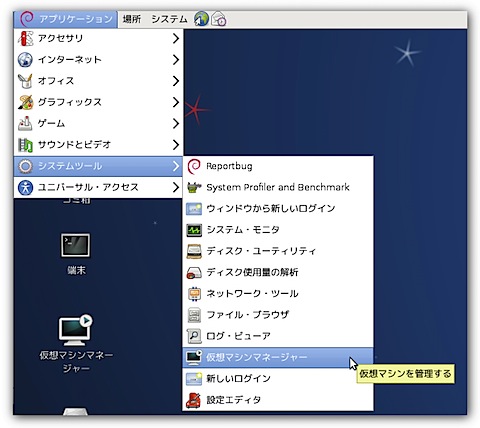Select the ログ・ビューア label
Image resolution: width=480 pixels, height=428 pixels.
click(238, 336)
